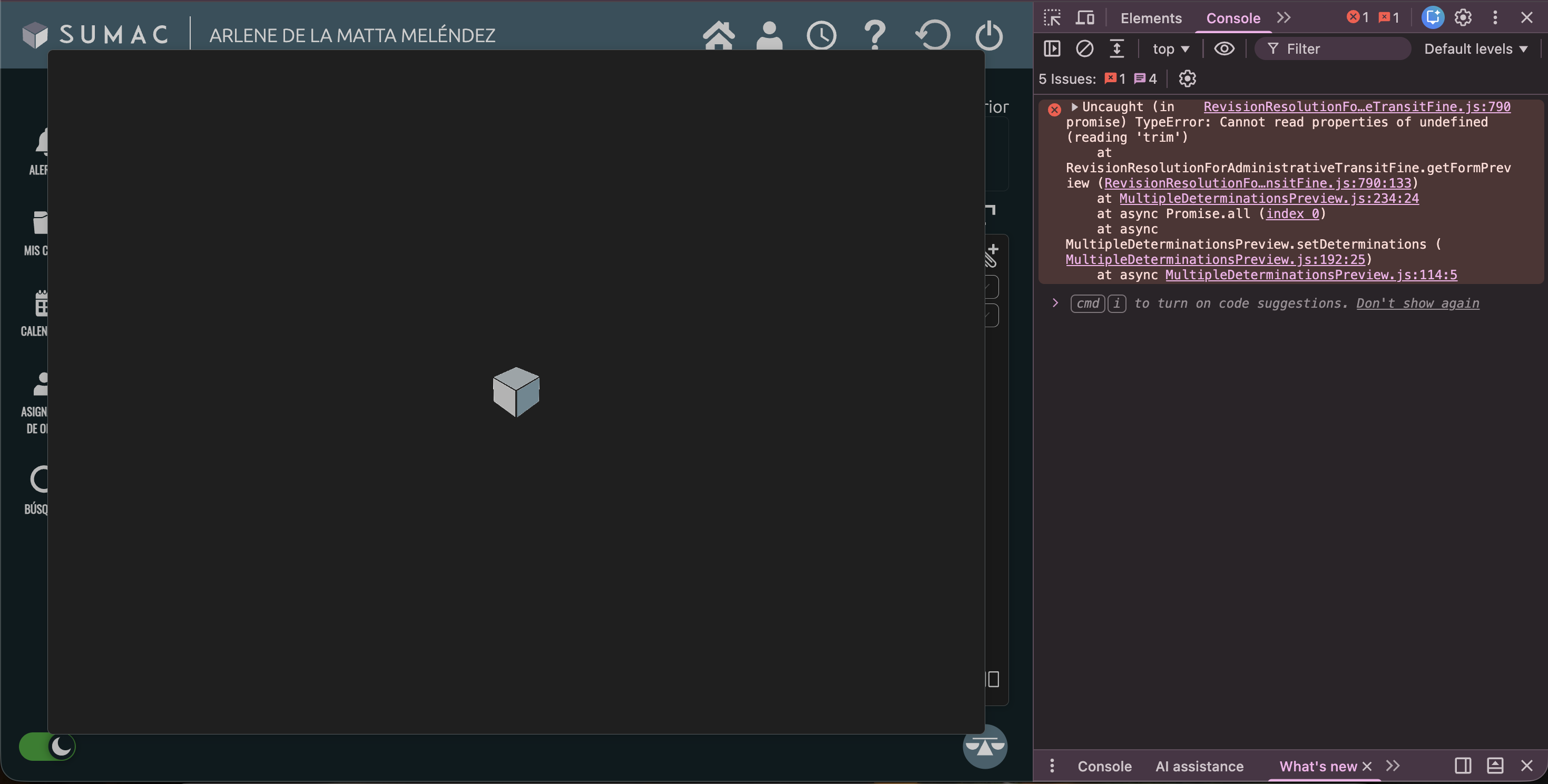The image size is (1548, 784).
Task: Toggle the dark mode moon switch
Action: click(47, 747)
